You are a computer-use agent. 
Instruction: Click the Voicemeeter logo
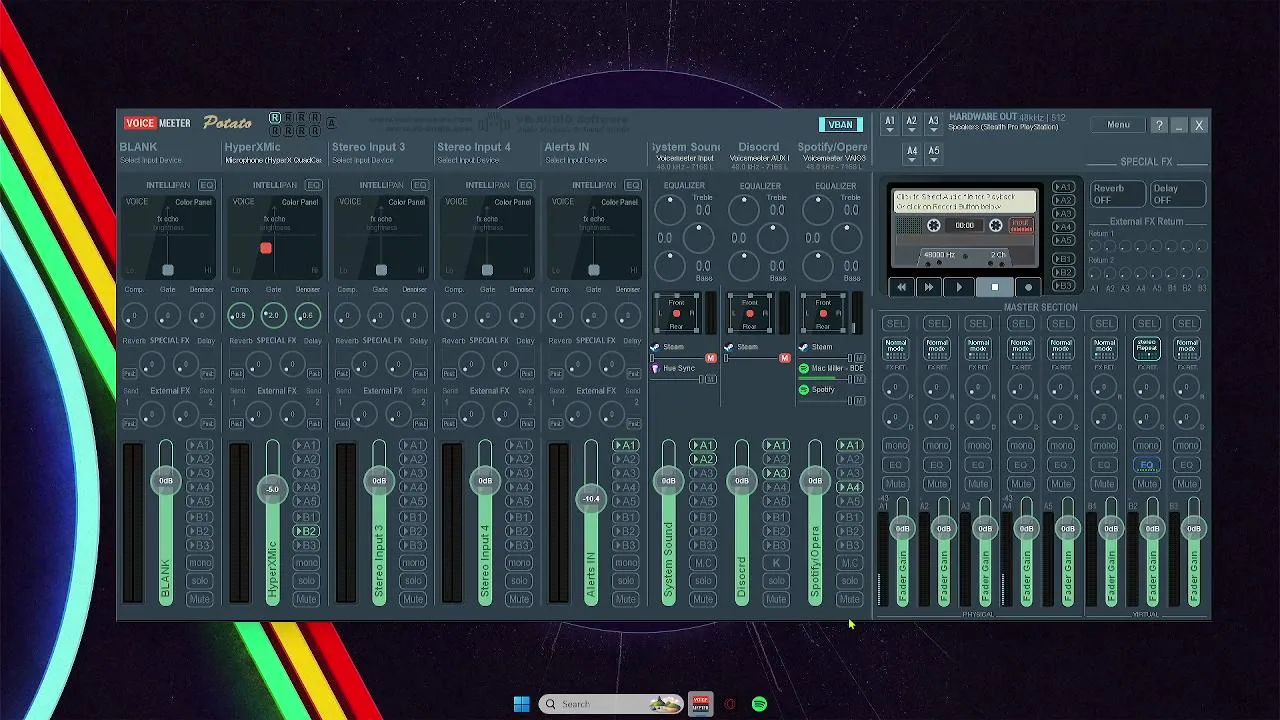click(x=157, y=123)
